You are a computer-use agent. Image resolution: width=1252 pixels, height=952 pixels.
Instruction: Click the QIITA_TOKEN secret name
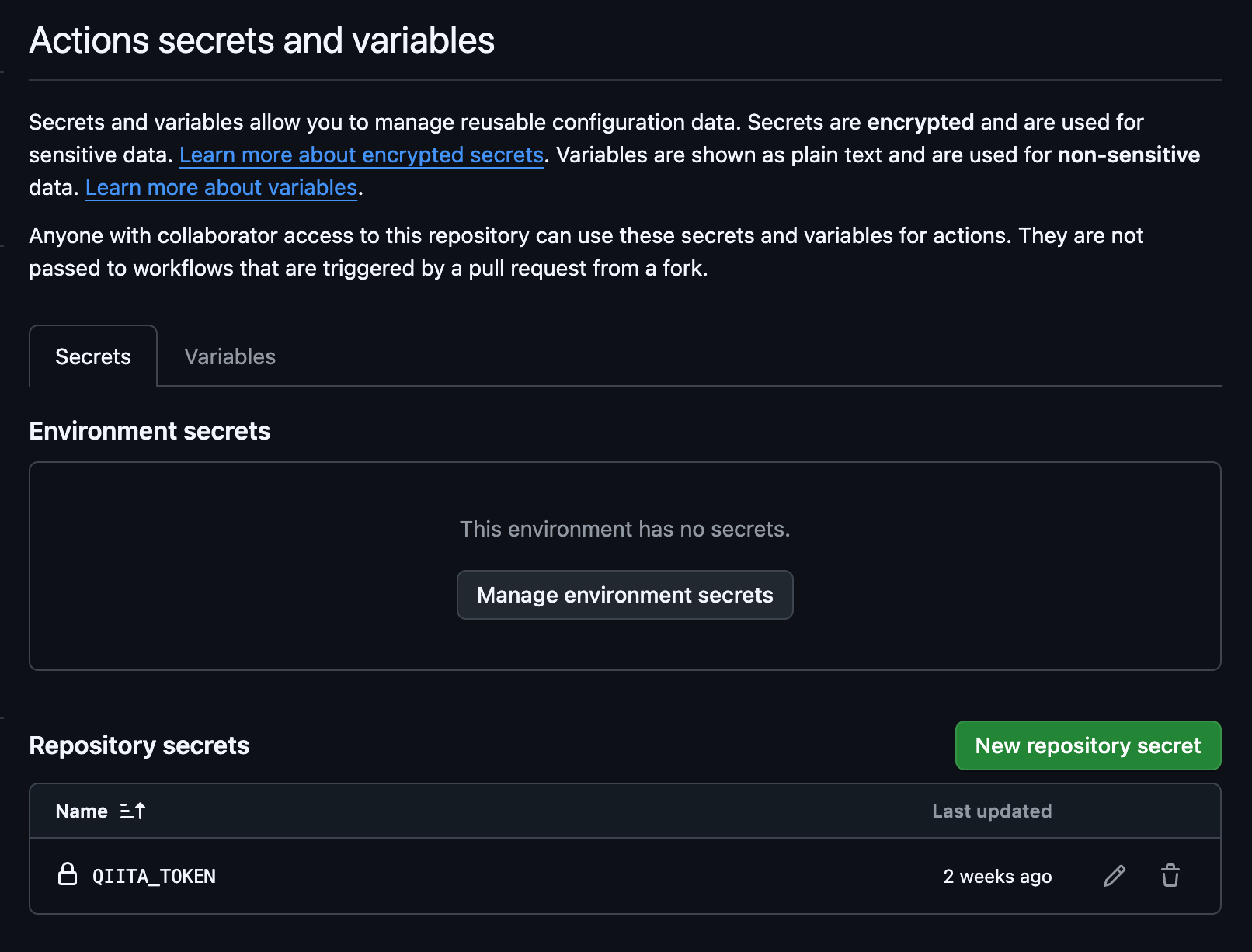[154, 877]
